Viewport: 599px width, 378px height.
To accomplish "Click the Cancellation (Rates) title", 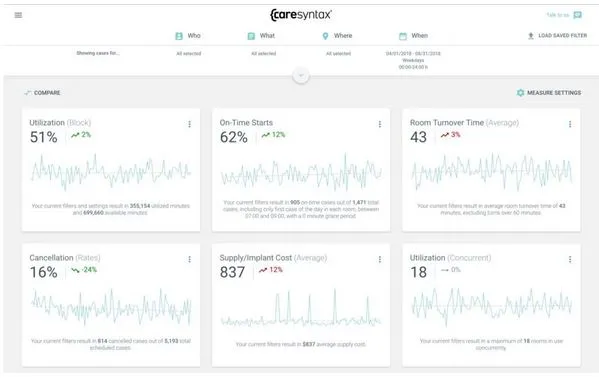I will [65, 258].
